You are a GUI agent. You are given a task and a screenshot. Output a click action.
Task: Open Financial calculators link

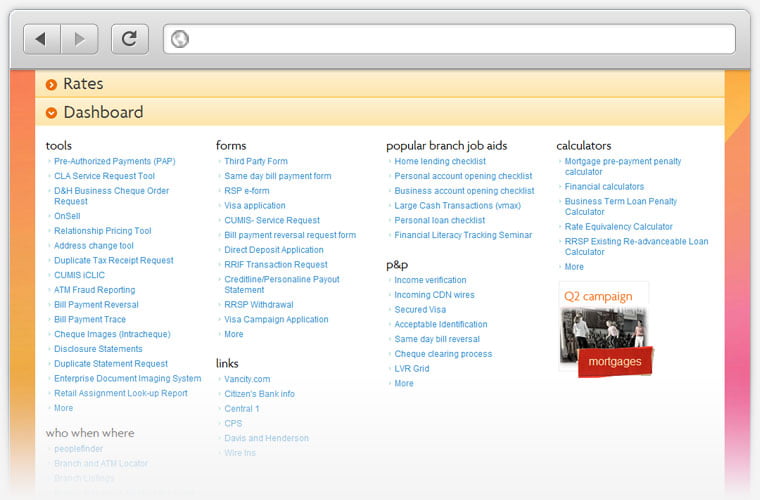tap(604, 187)
